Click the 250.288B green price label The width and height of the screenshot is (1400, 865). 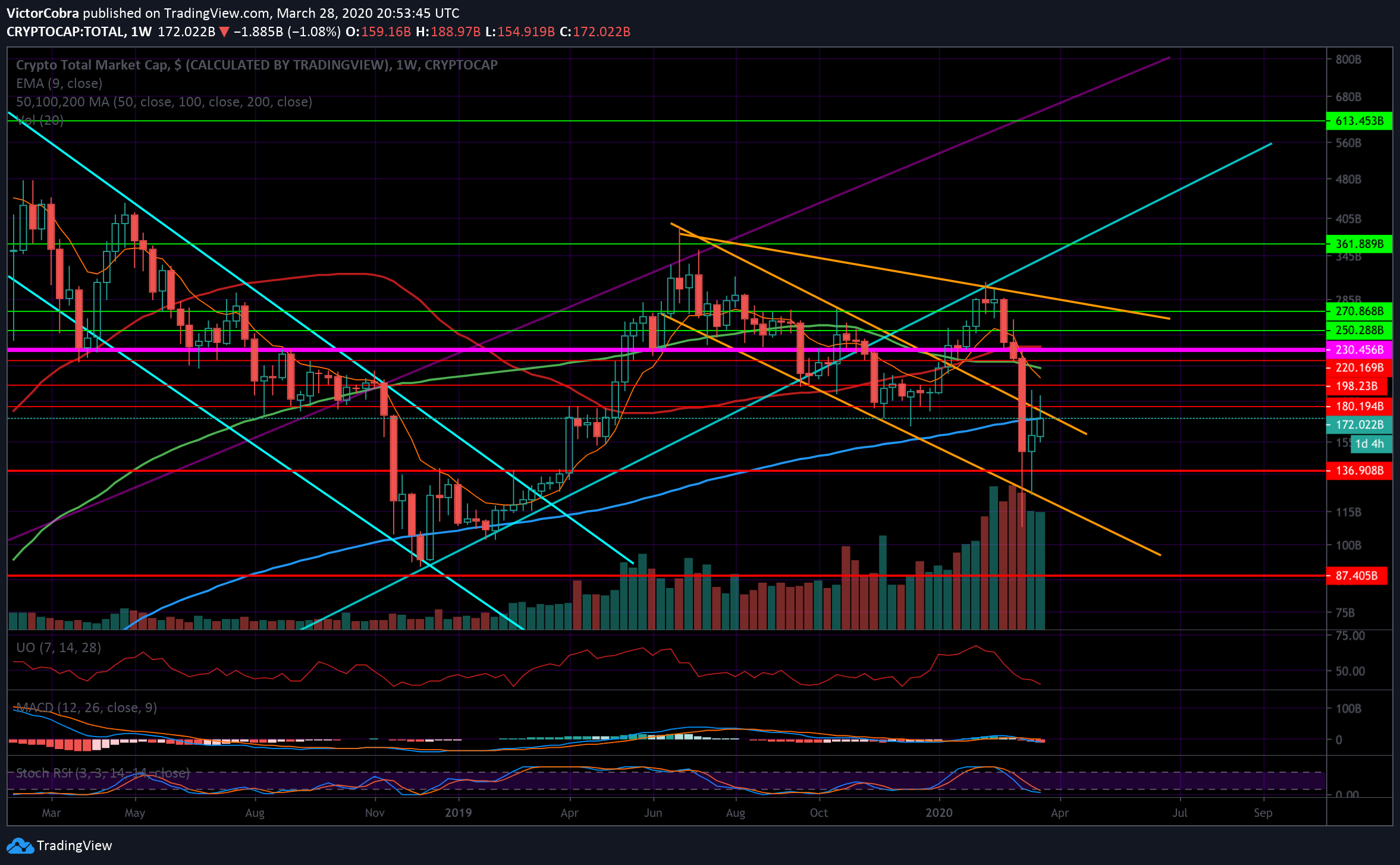coord(1360,330)
